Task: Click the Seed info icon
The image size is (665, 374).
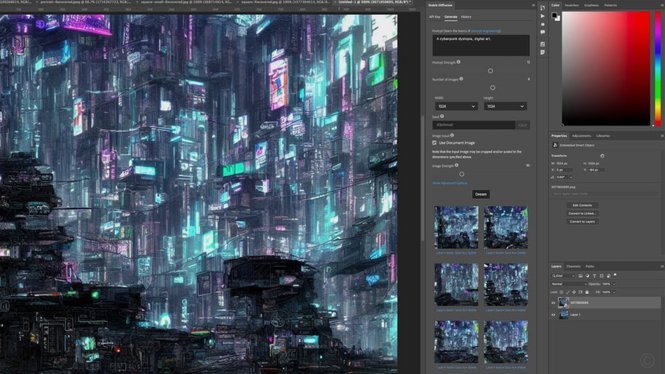Action: pyautogui.click(x=442, y=116)
